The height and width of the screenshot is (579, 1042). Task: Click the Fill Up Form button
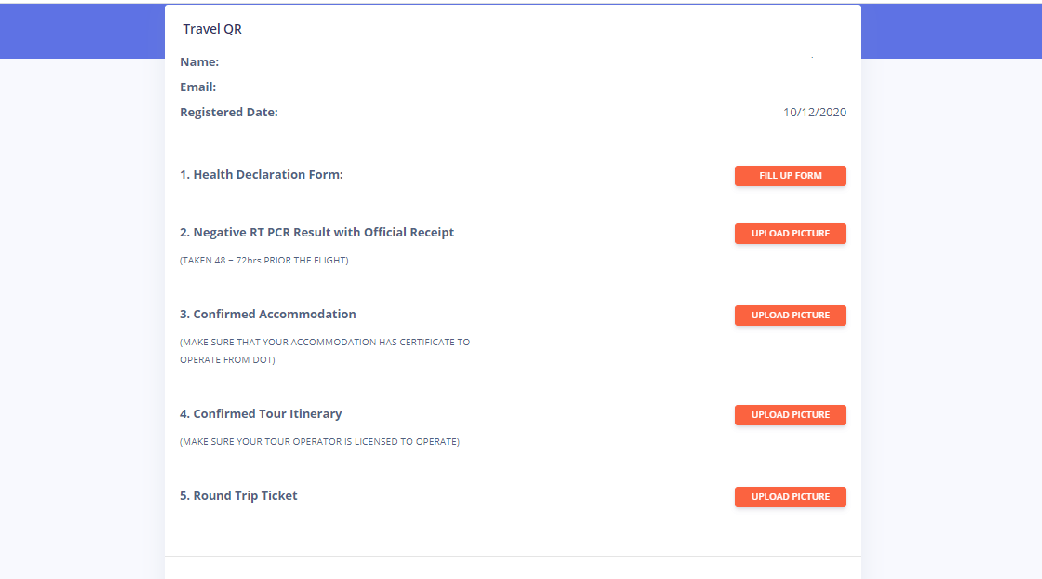click(x=790, y=176)
